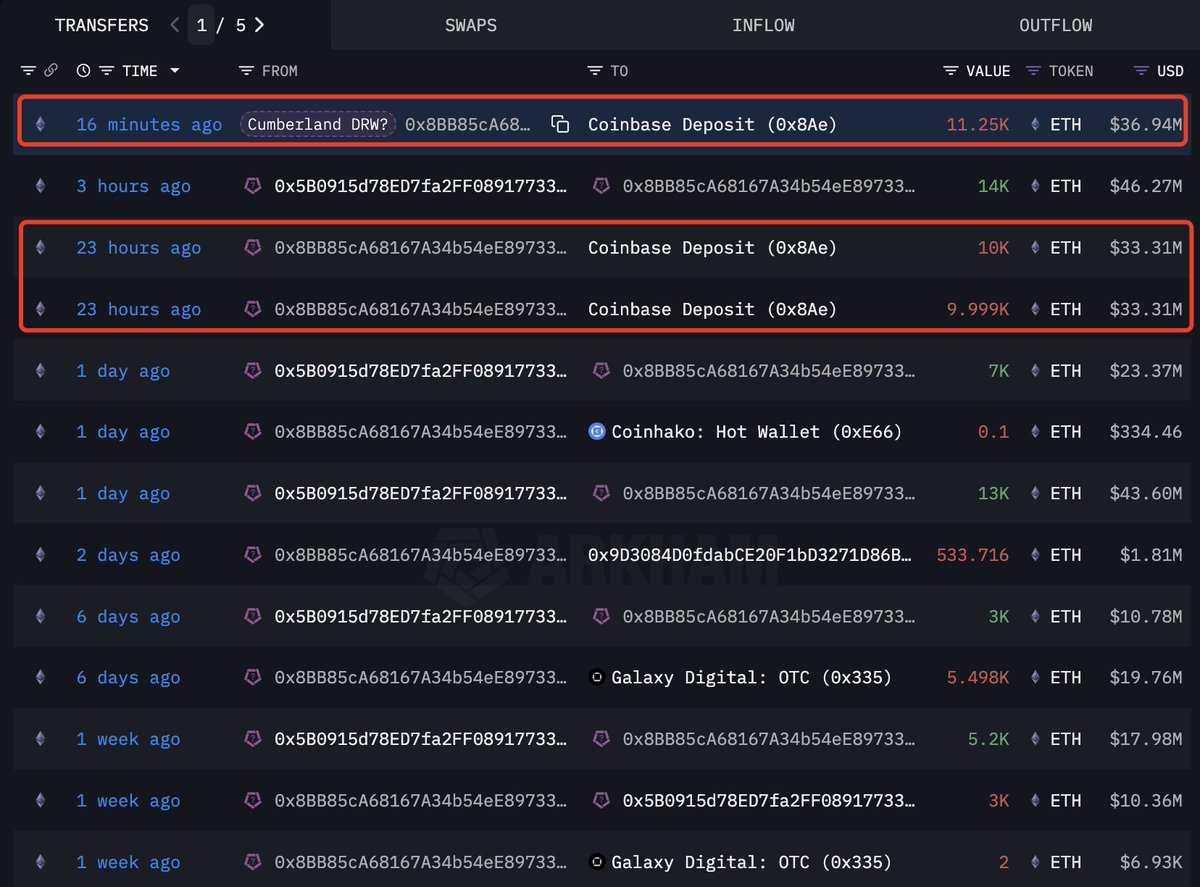1200x887 pixels.
Task: Click the ETH token label in the $23.37M row
Action: tap(1066, 371)
